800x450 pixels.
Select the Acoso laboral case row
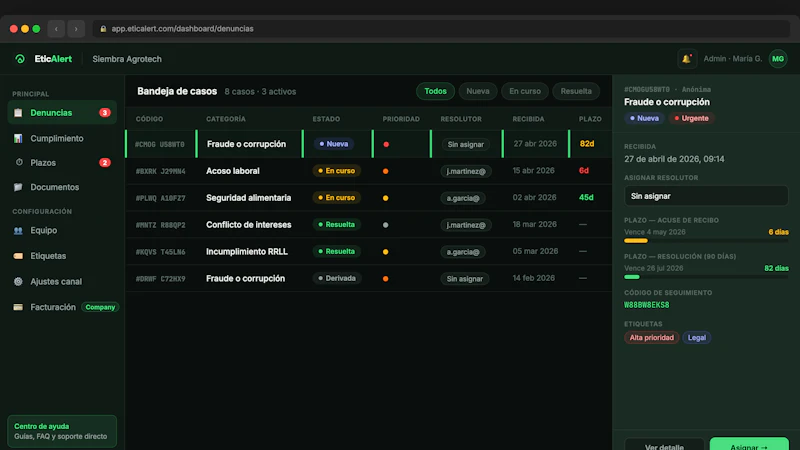pyautogui.click(x=368, y=171)
